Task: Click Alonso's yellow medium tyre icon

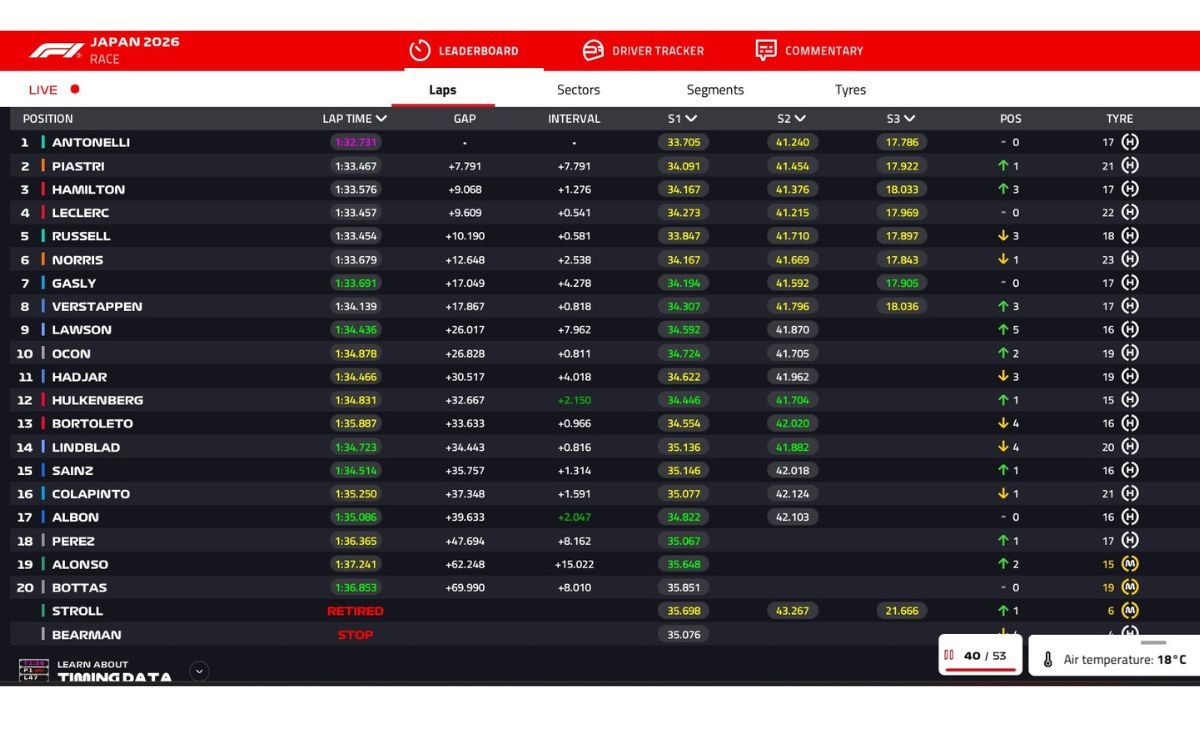Action: pos(1130,564)
